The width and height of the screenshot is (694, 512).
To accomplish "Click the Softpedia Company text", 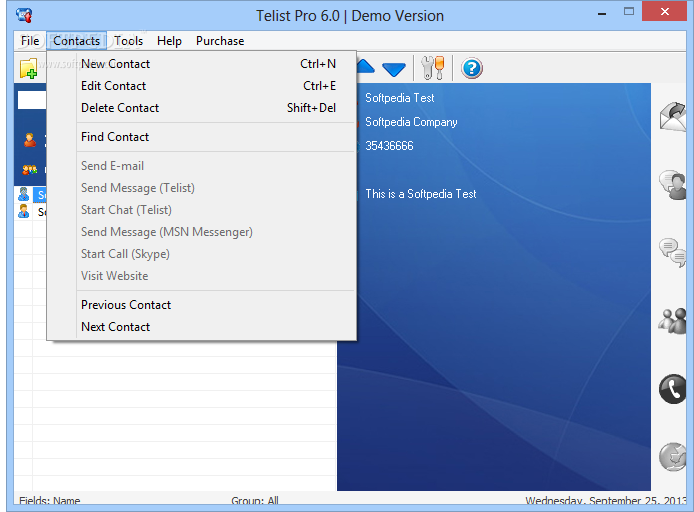I will click(x=411, y=122).
